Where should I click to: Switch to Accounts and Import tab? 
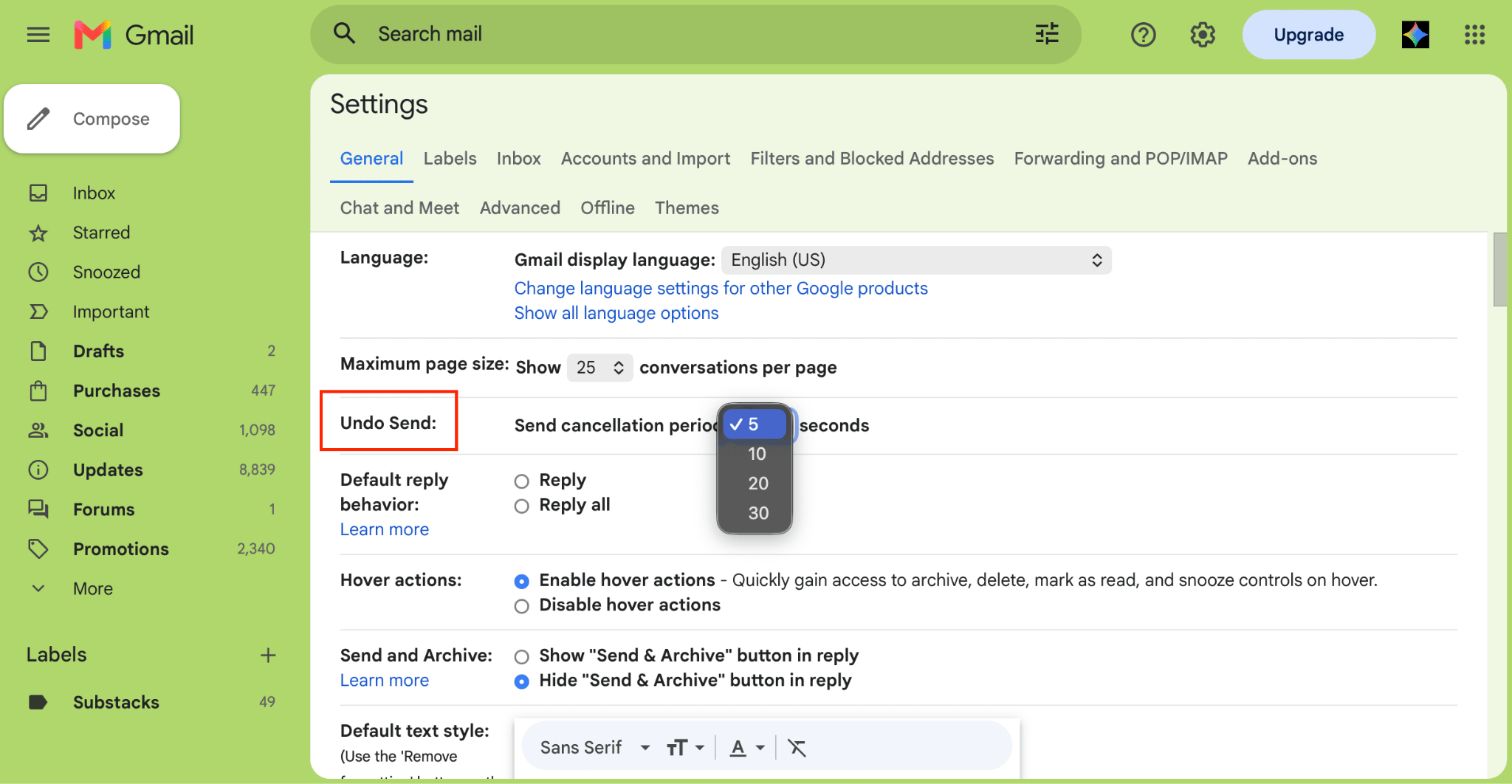point(645,159)
